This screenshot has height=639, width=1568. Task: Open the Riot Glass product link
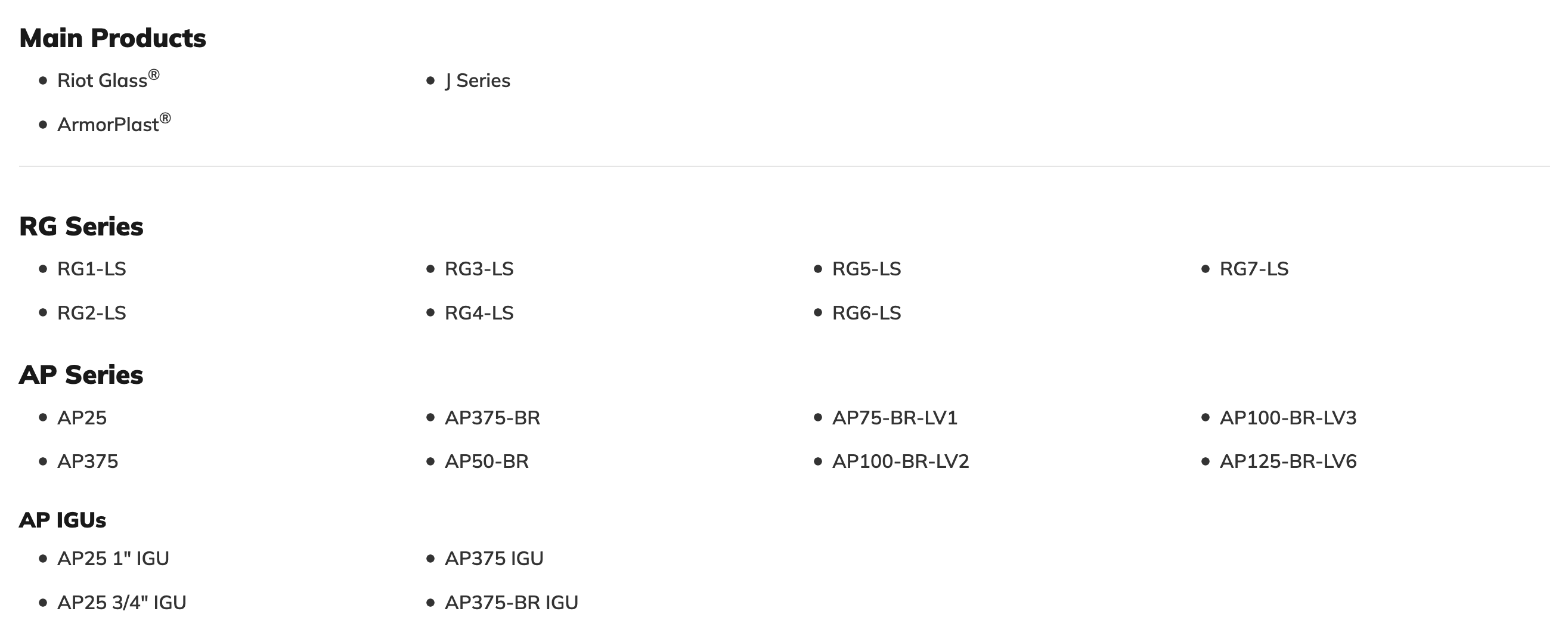103,81
